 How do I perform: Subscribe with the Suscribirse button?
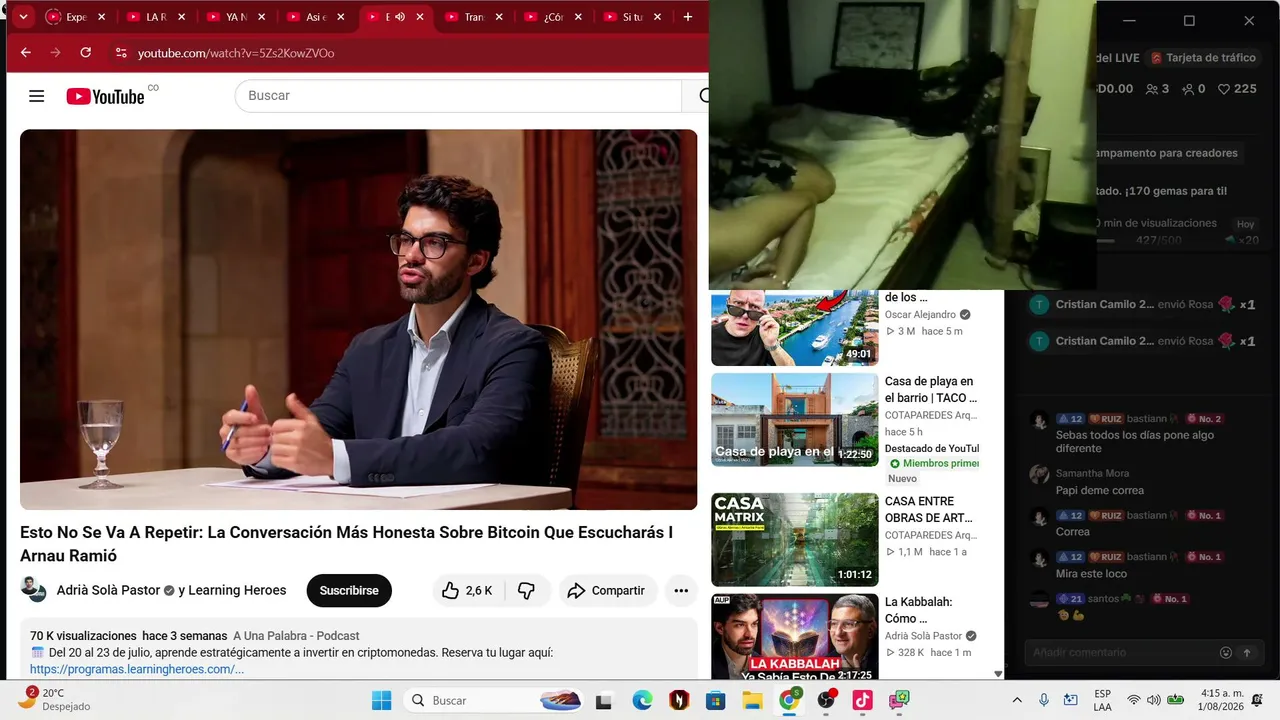click(349, 591)
